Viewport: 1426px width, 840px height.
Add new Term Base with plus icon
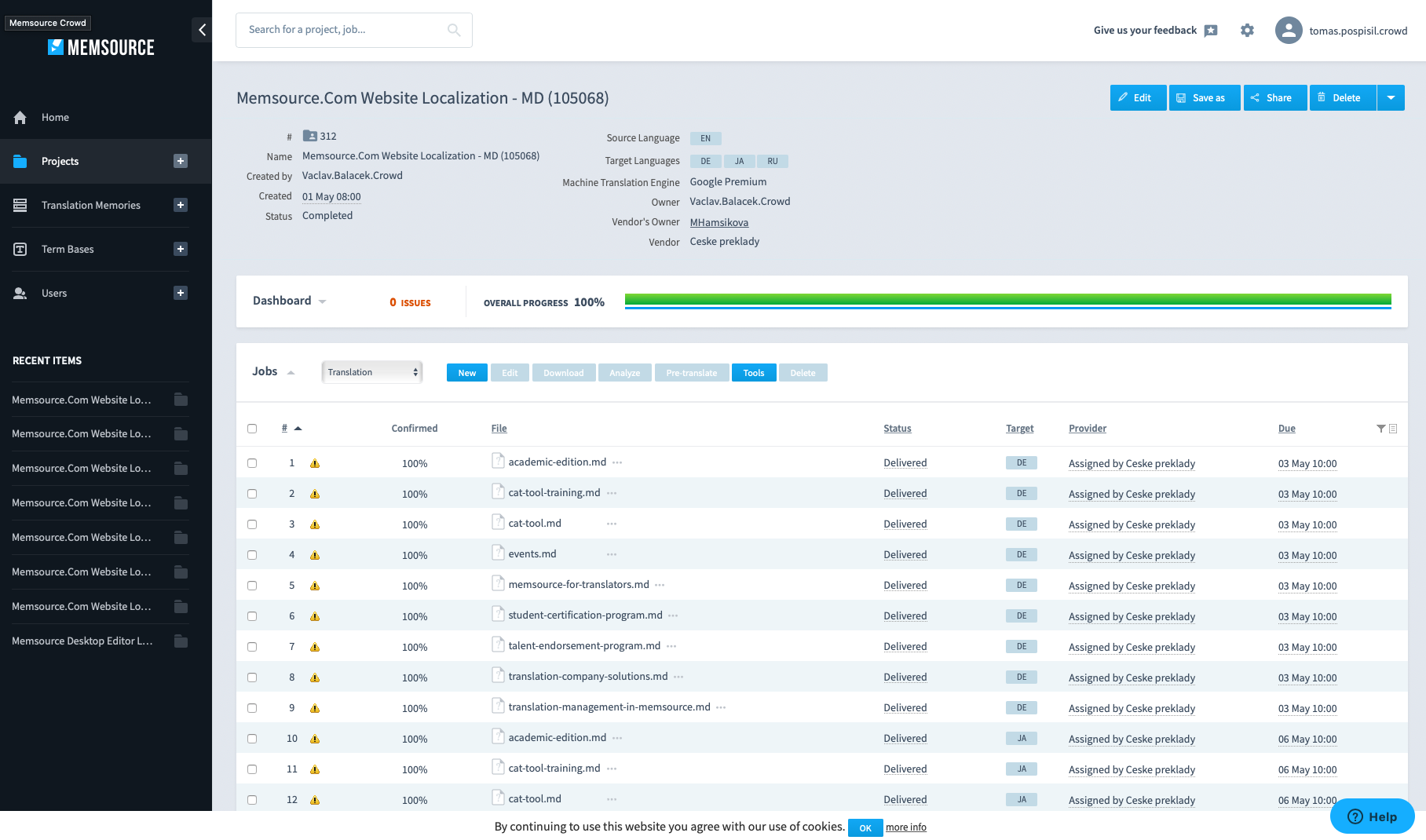coord(181,249)
